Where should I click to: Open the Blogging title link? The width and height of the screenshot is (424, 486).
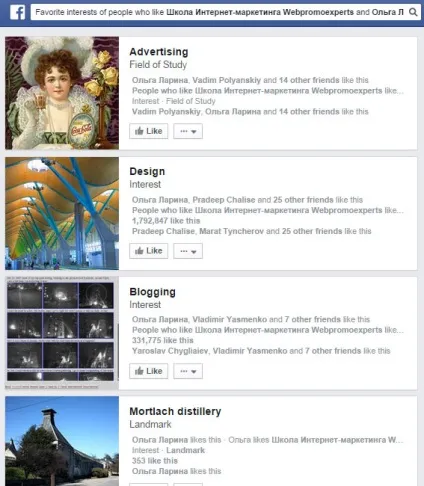pos(152,292)
